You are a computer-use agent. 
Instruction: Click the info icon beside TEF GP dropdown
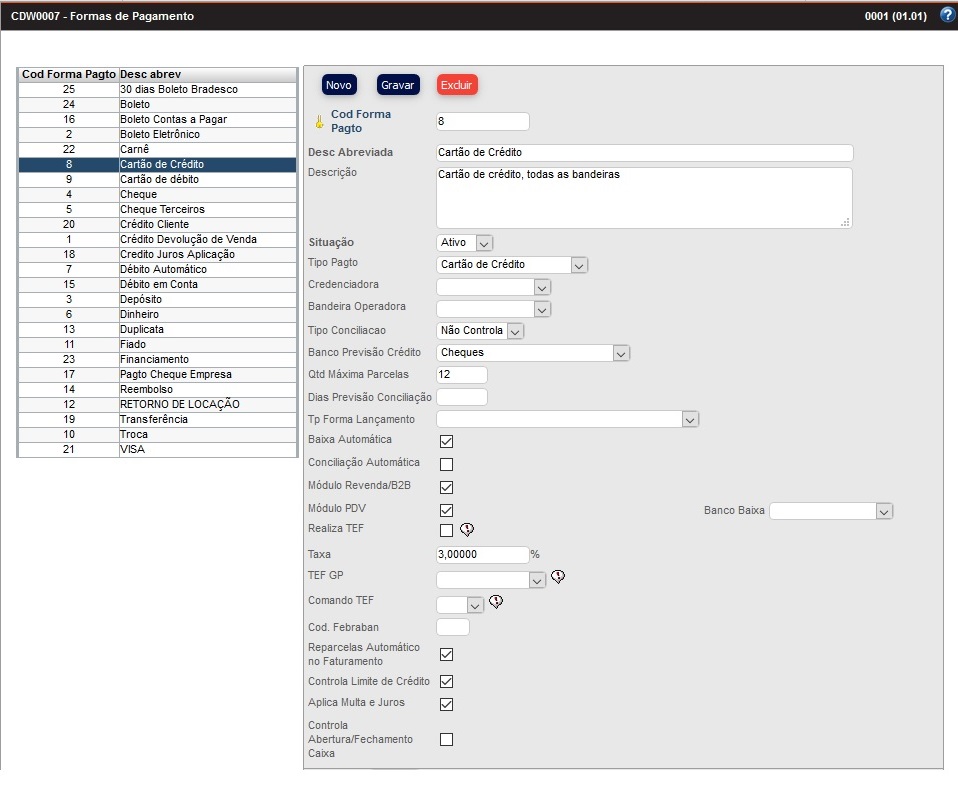point(558,576)
